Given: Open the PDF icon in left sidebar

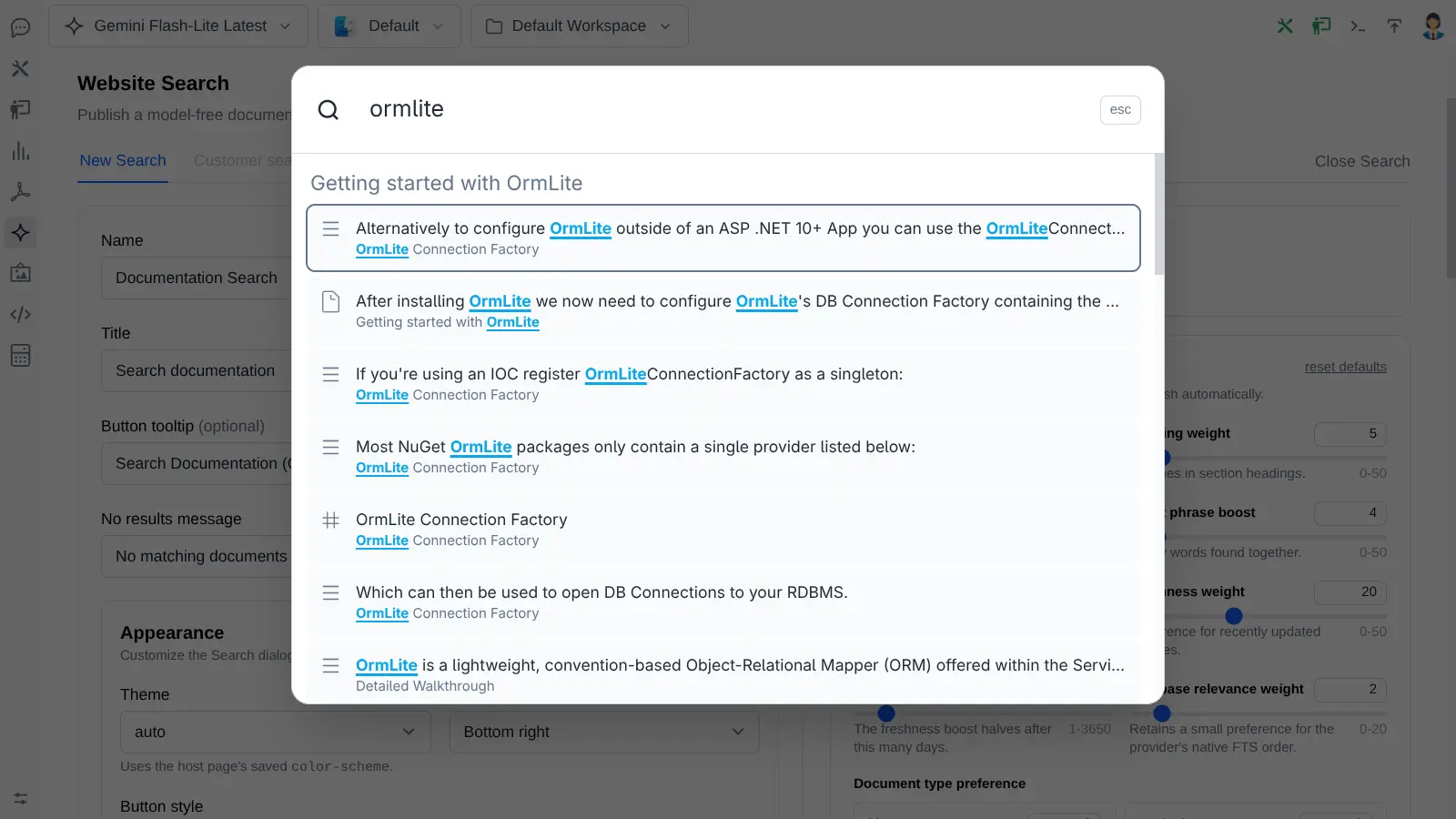Looking at the screenshot, I should 20,191.
